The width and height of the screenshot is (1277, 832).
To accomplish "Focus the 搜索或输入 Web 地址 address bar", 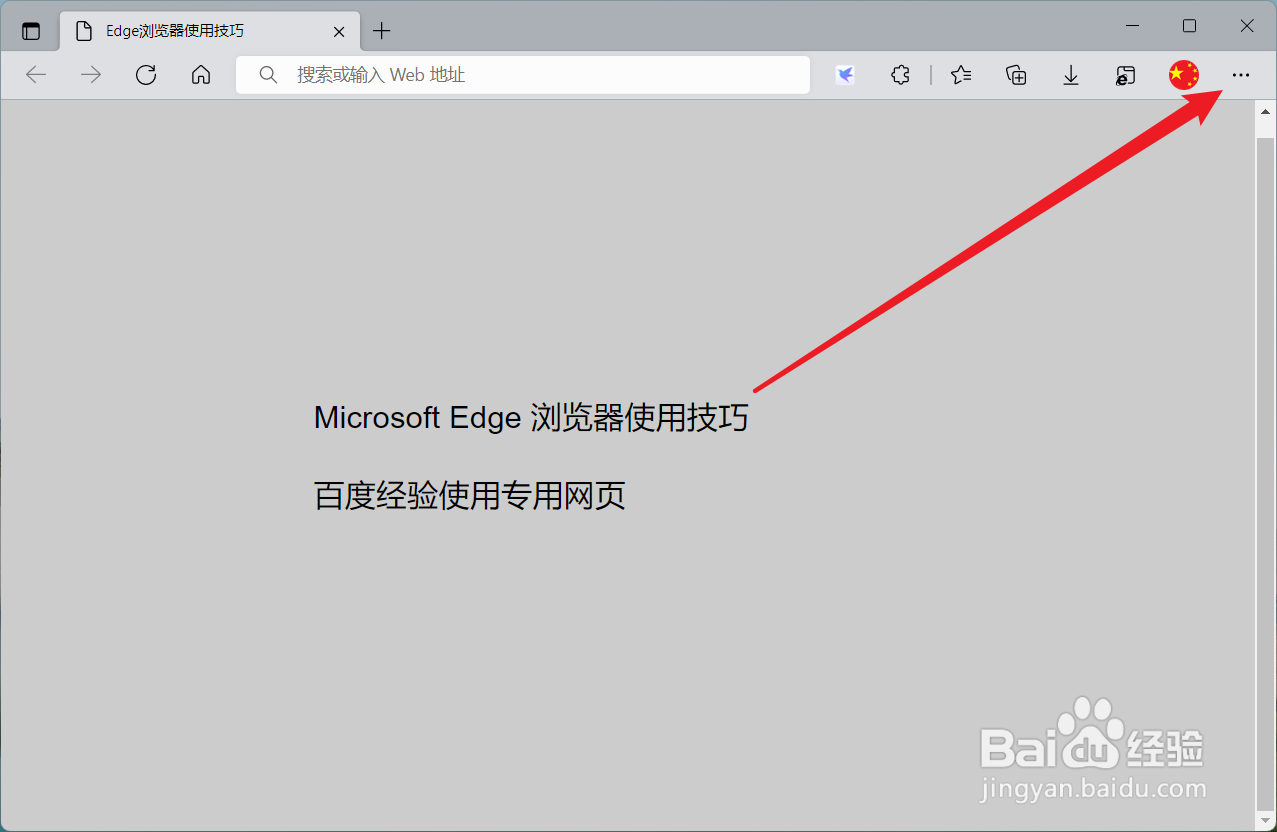I will 523,75.
